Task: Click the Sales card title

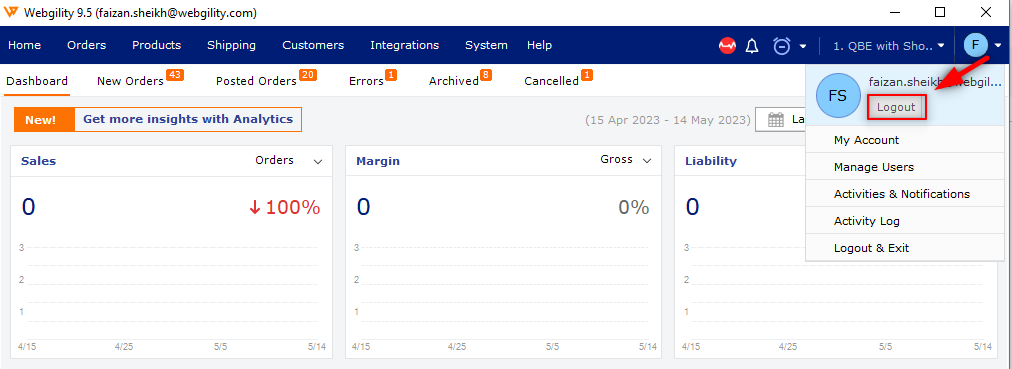Action: pos(39,161)
